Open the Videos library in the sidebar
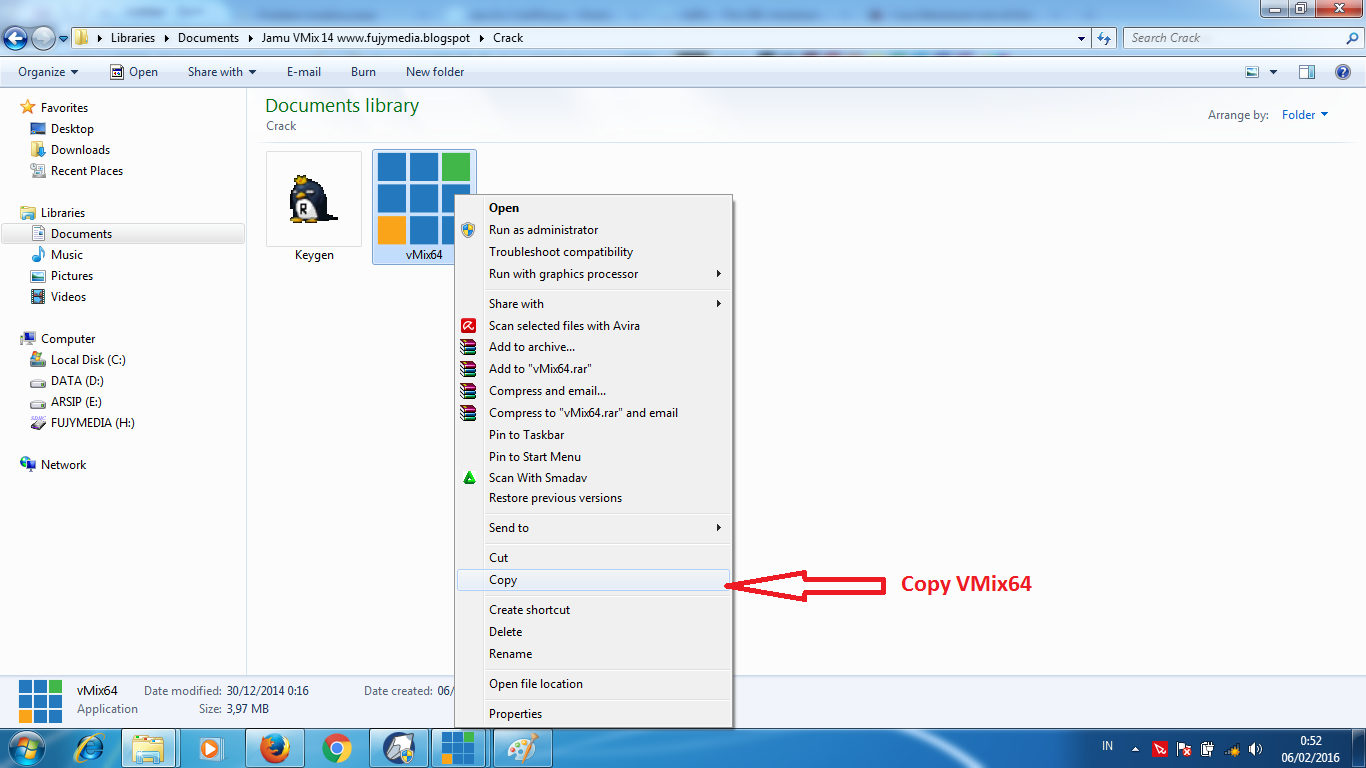This screenshot has width=1366, height=768. point(68,297)
